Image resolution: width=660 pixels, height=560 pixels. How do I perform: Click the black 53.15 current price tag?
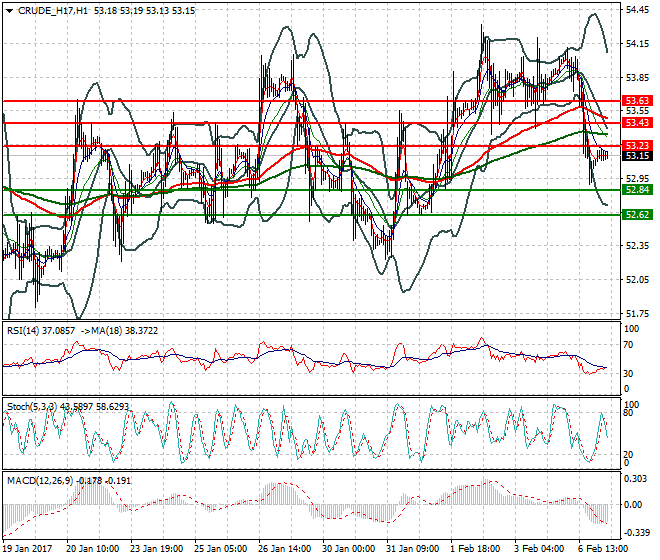click(x=637, y=156)
